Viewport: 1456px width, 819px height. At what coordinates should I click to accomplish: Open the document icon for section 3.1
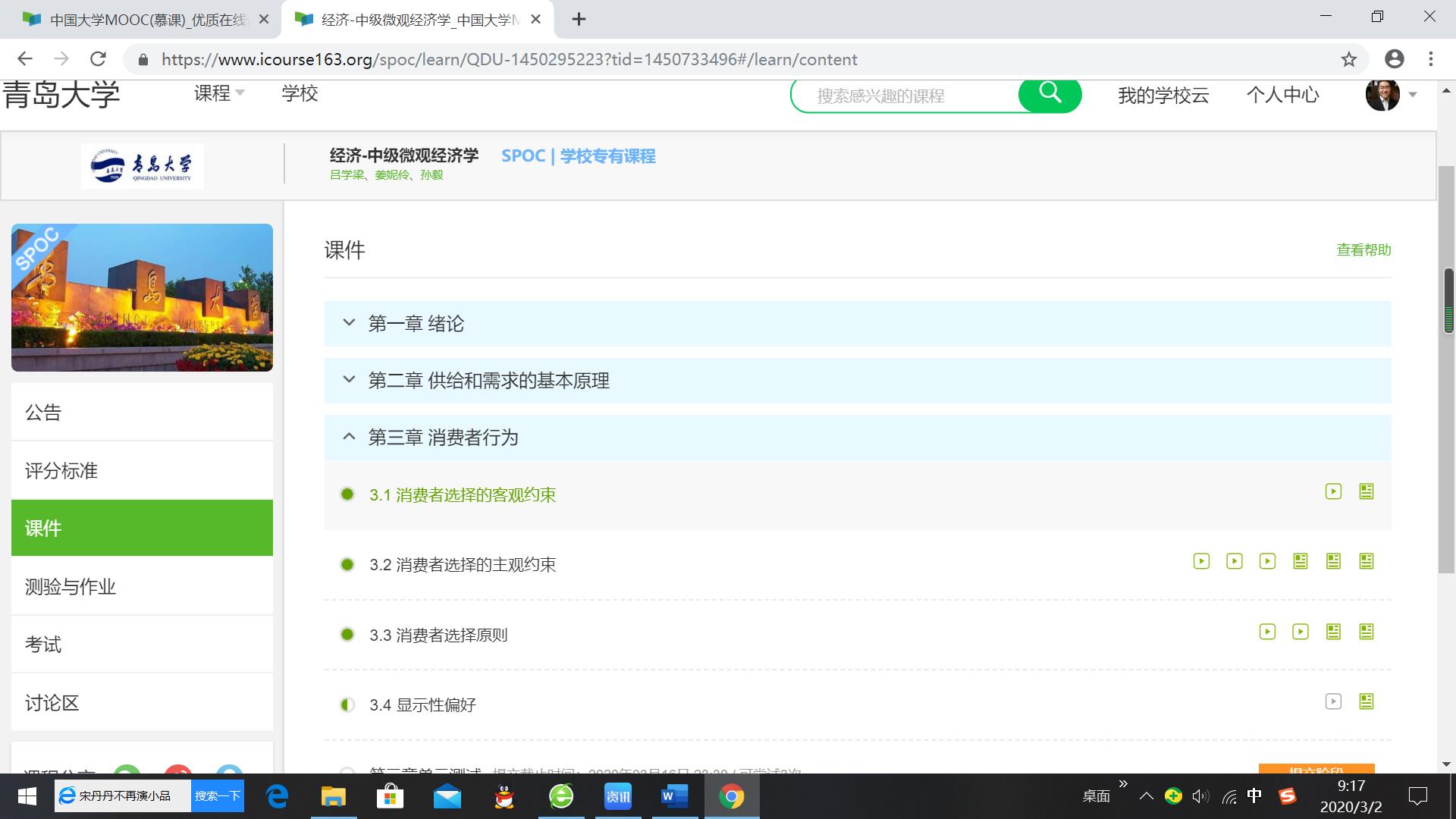coord(1367,491)
